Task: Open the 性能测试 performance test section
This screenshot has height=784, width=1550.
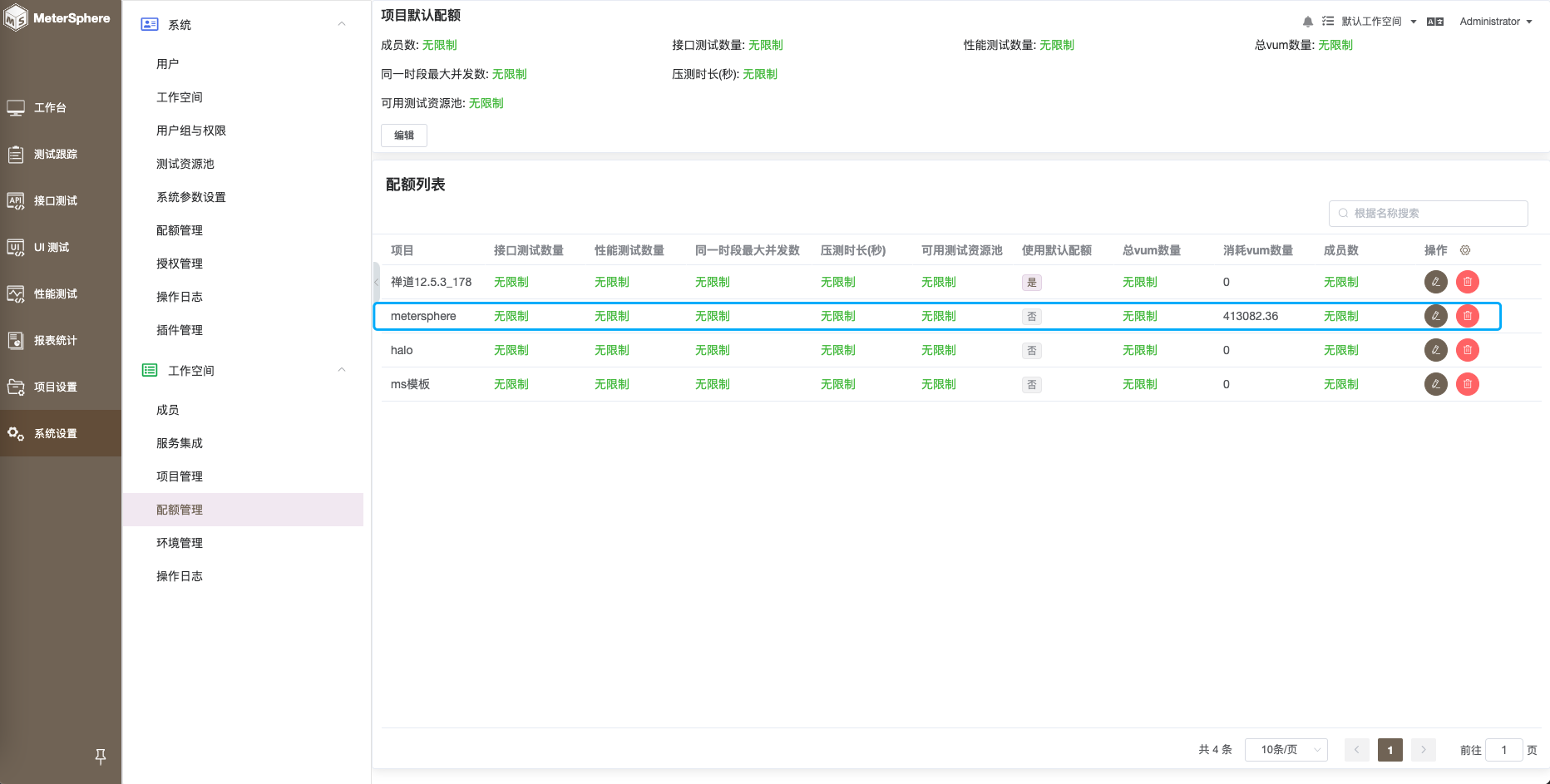Action: pyautogui.click(x=61, y=293)
